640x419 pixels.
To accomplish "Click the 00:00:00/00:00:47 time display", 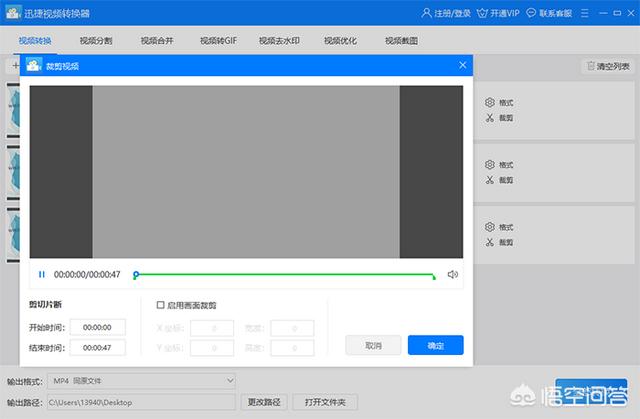I will [x=87, y=275].
